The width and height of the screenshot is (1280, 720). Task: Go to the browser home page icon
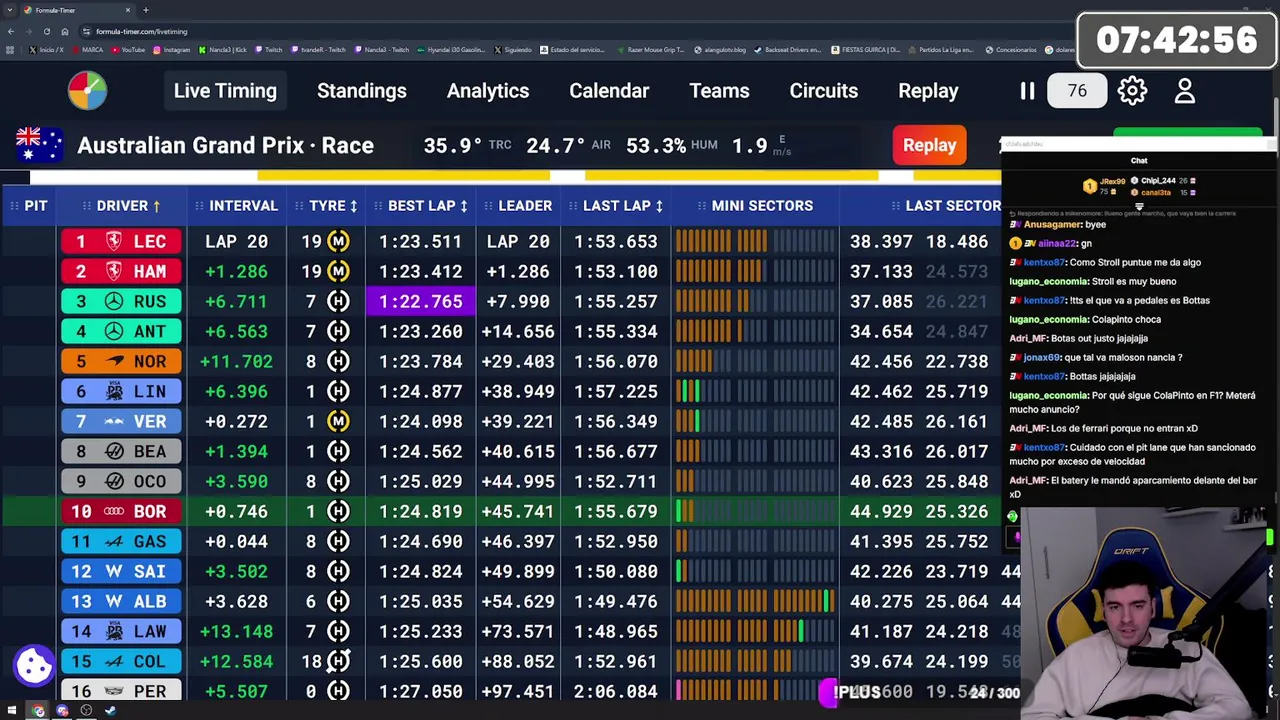click(64, 31)
